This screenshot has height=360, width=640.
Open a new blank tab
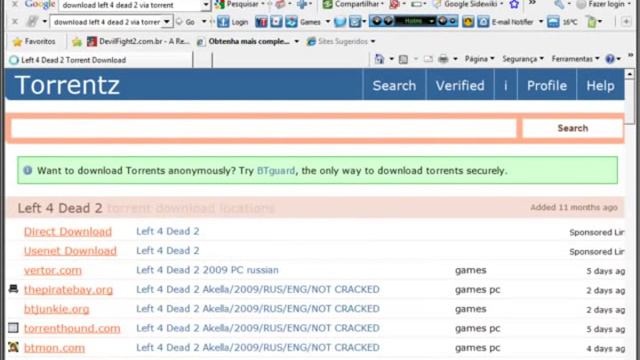[202, 60]
